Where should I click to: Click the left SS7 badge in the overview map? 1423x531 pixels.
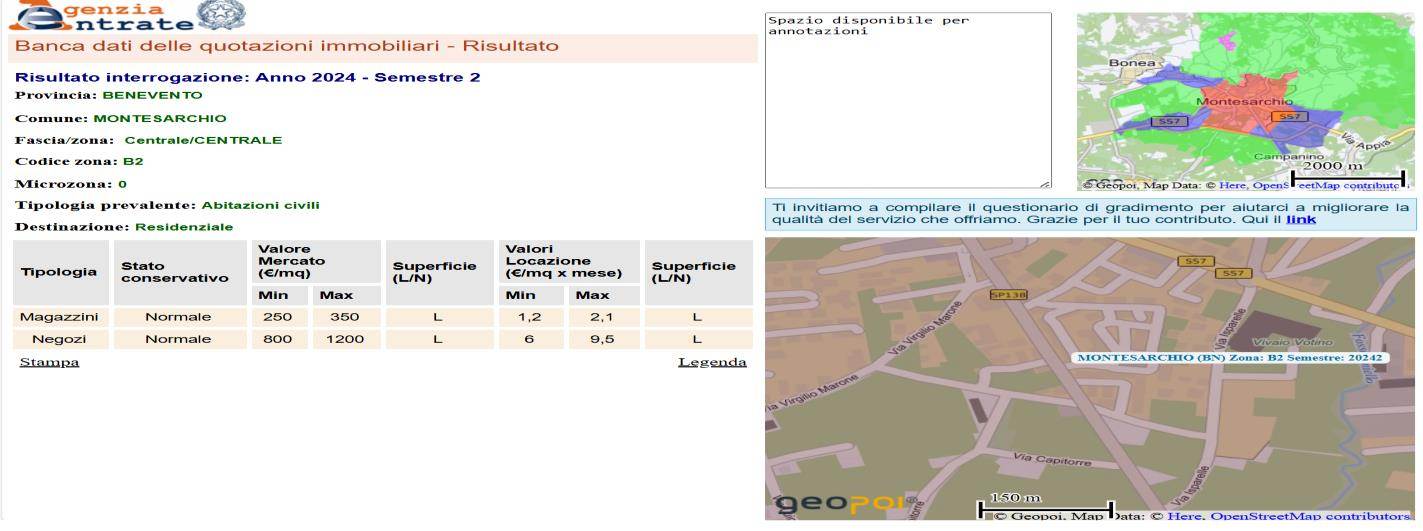pos(1168,121)
